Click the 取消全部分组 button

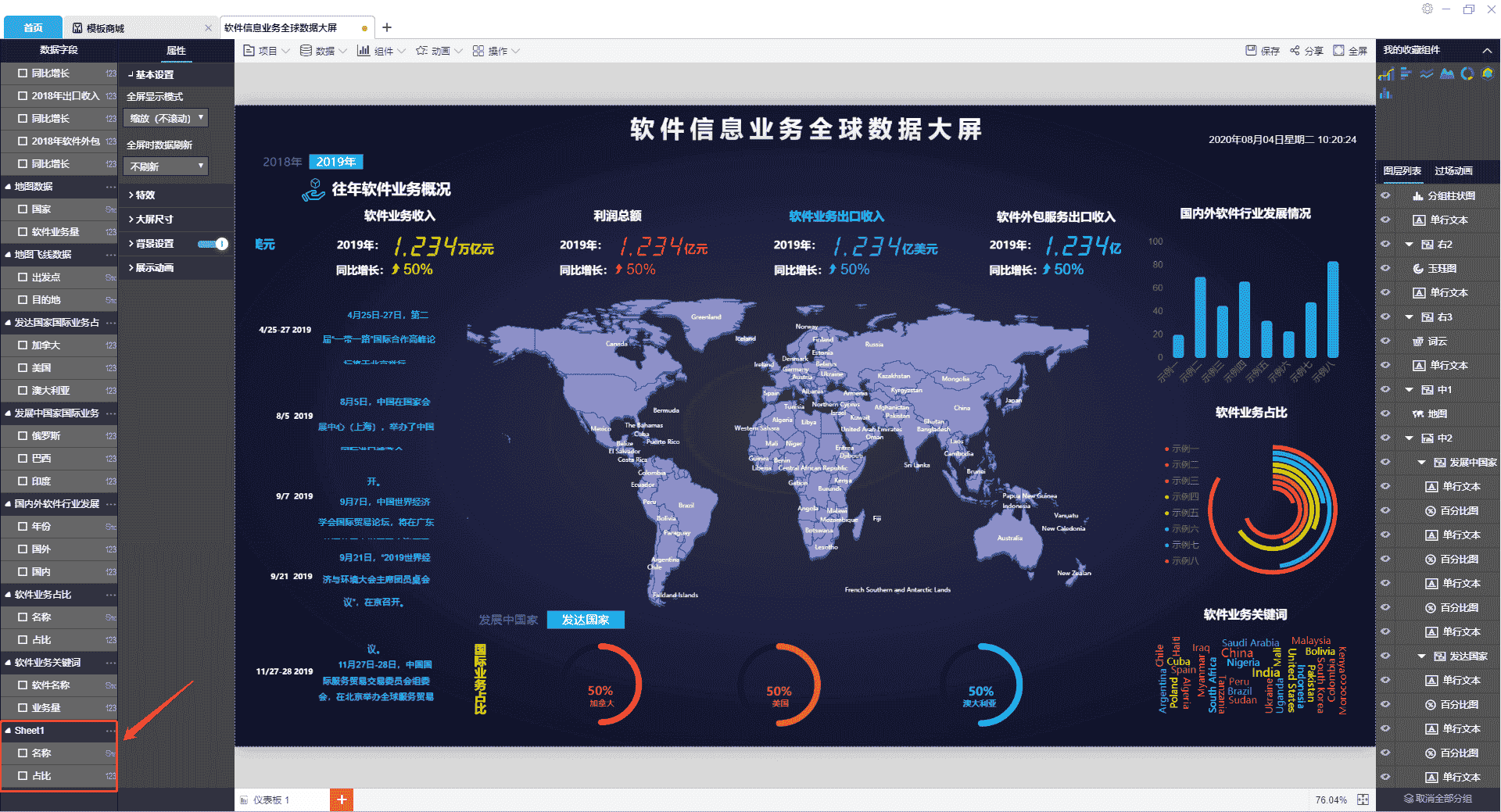tap(1438, 799)
